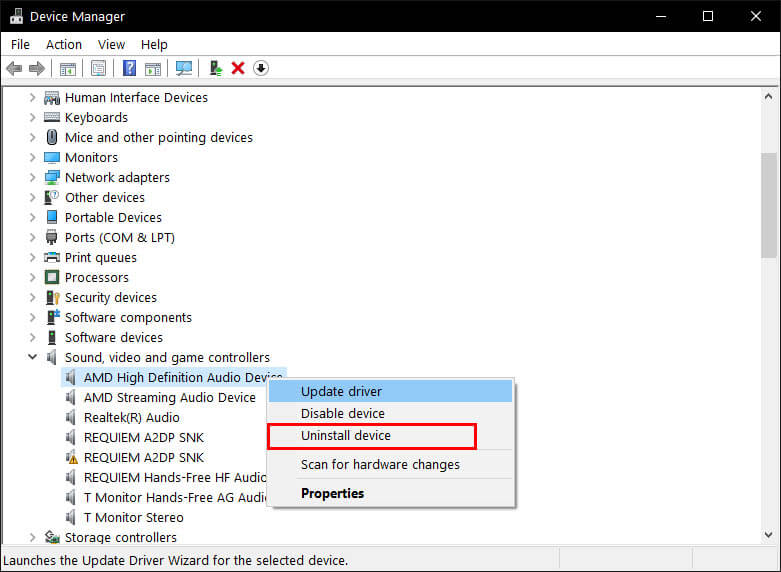Image resolution: width=781 pixels, height=572 pixels.
Task: Expand the Monitors node
Action: tap(32, 157)
